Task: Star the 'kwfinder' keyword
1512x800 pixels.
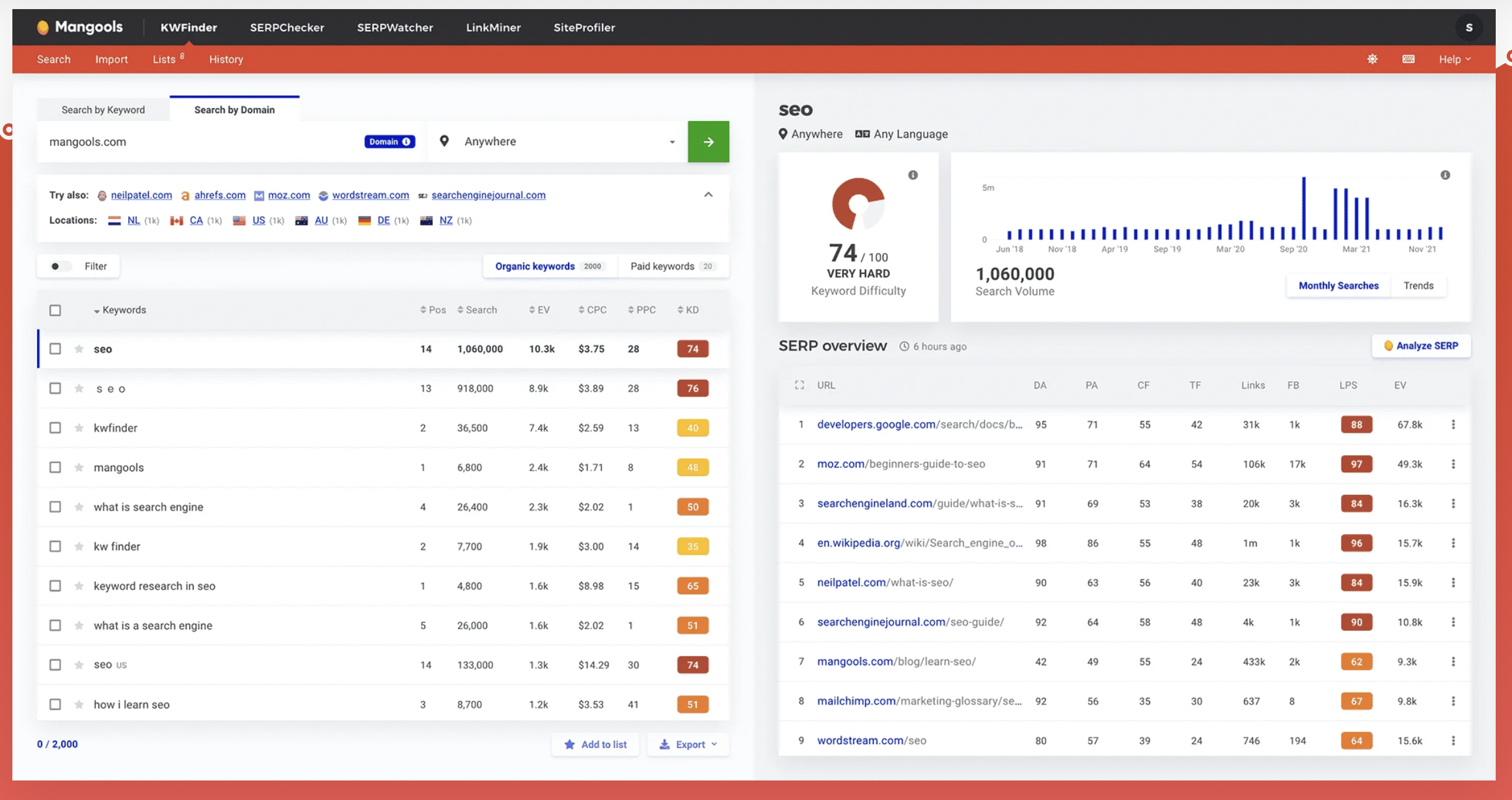Action: point(79,428)
